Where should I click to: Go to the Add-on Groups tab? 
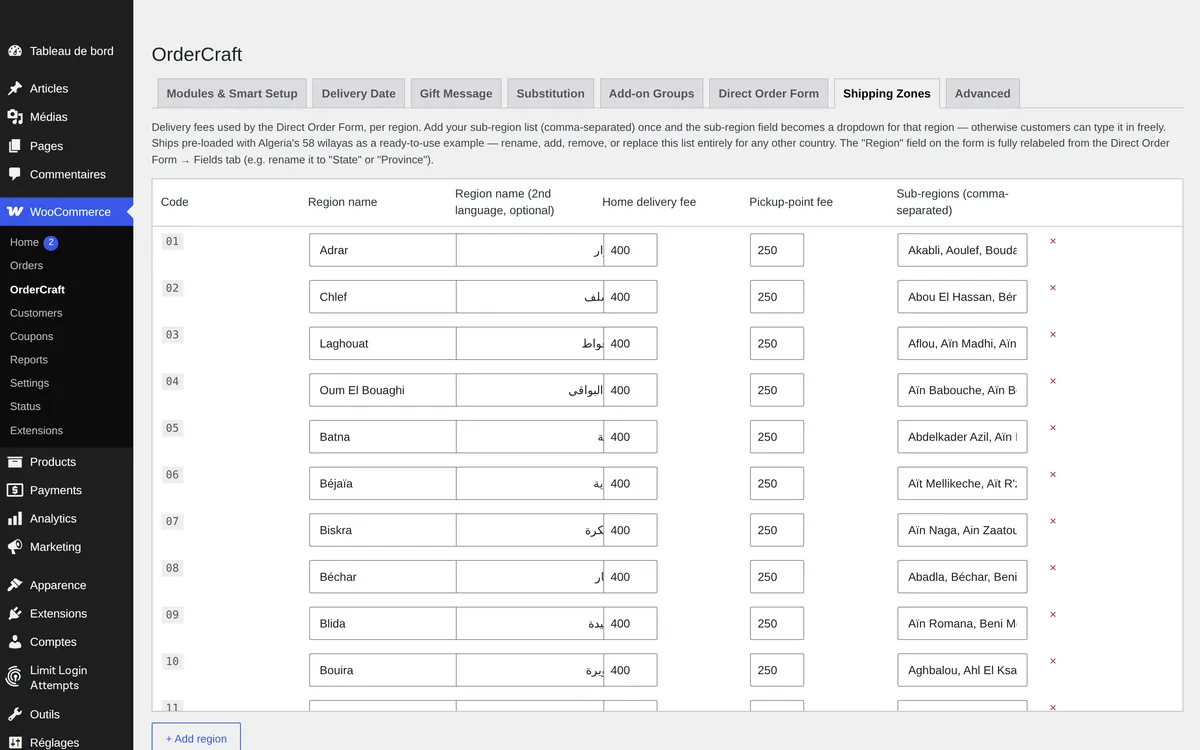tap(652, 93)
